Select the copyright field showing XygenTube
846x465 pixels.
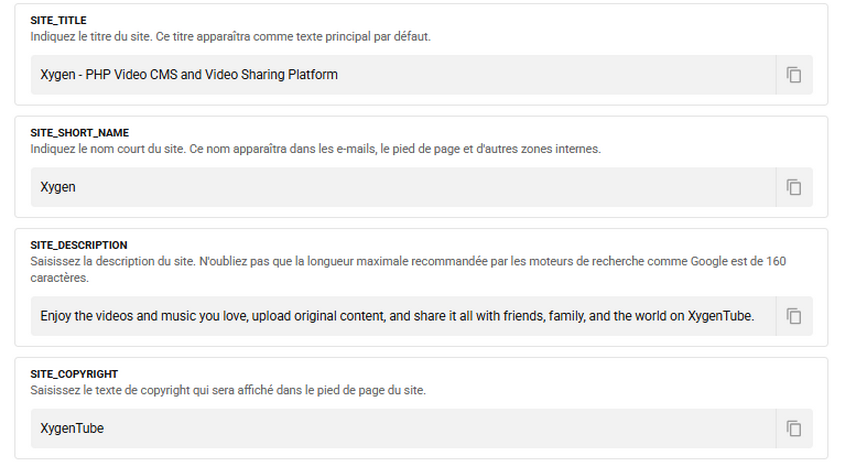400,428
